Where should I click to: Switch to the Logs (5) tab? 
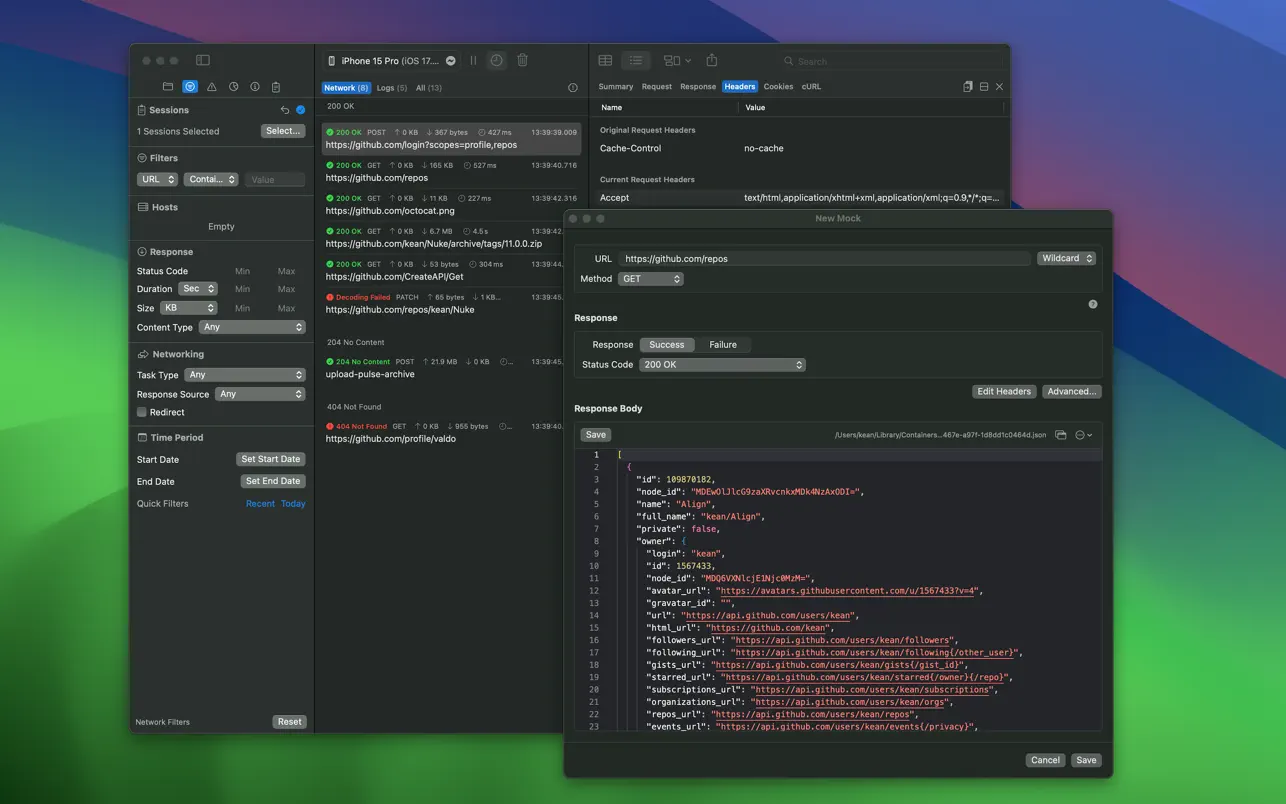point(392,88)
